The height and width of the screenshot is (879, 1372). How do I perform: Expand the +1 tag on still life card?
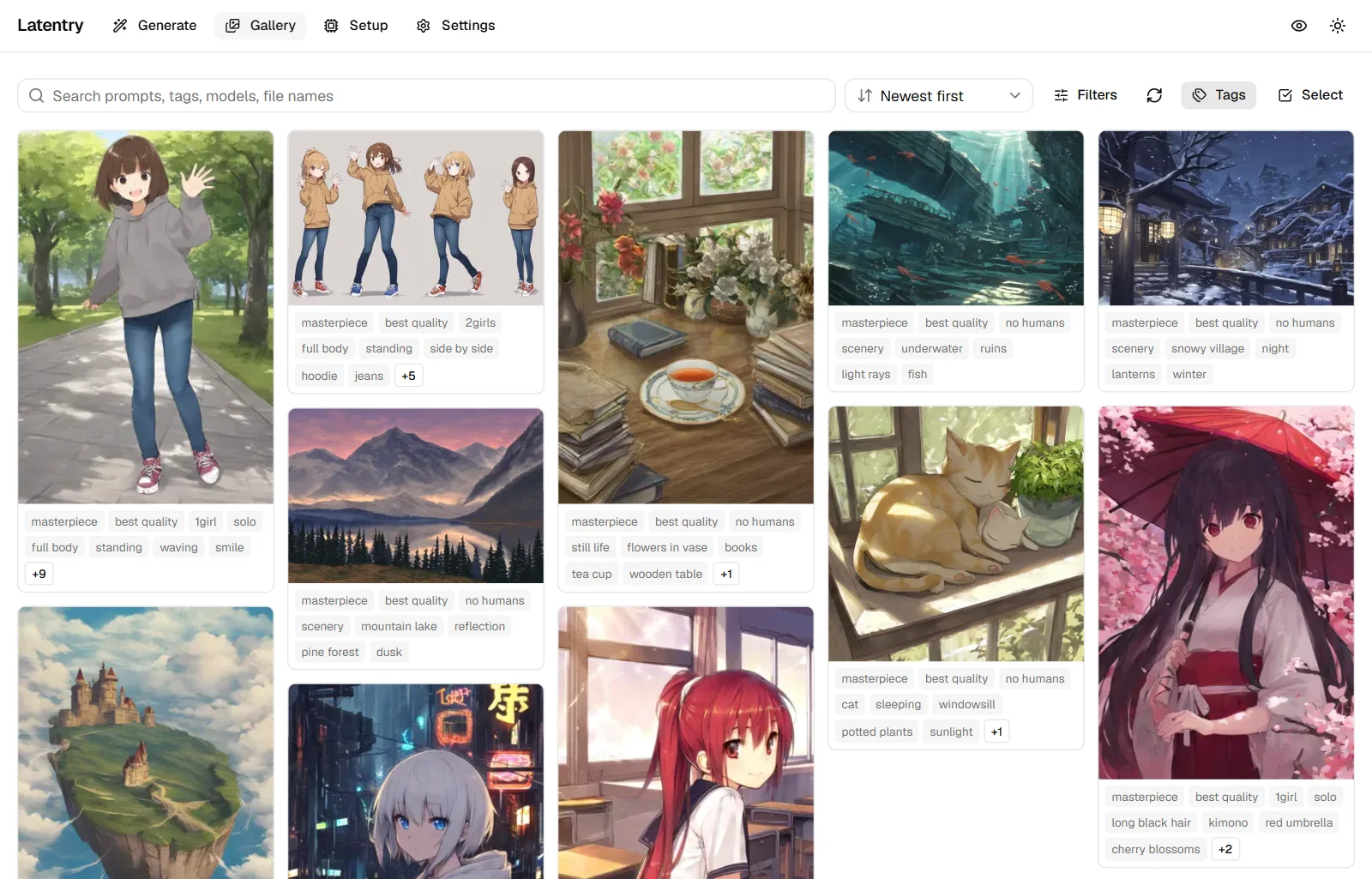click(726, 574)
